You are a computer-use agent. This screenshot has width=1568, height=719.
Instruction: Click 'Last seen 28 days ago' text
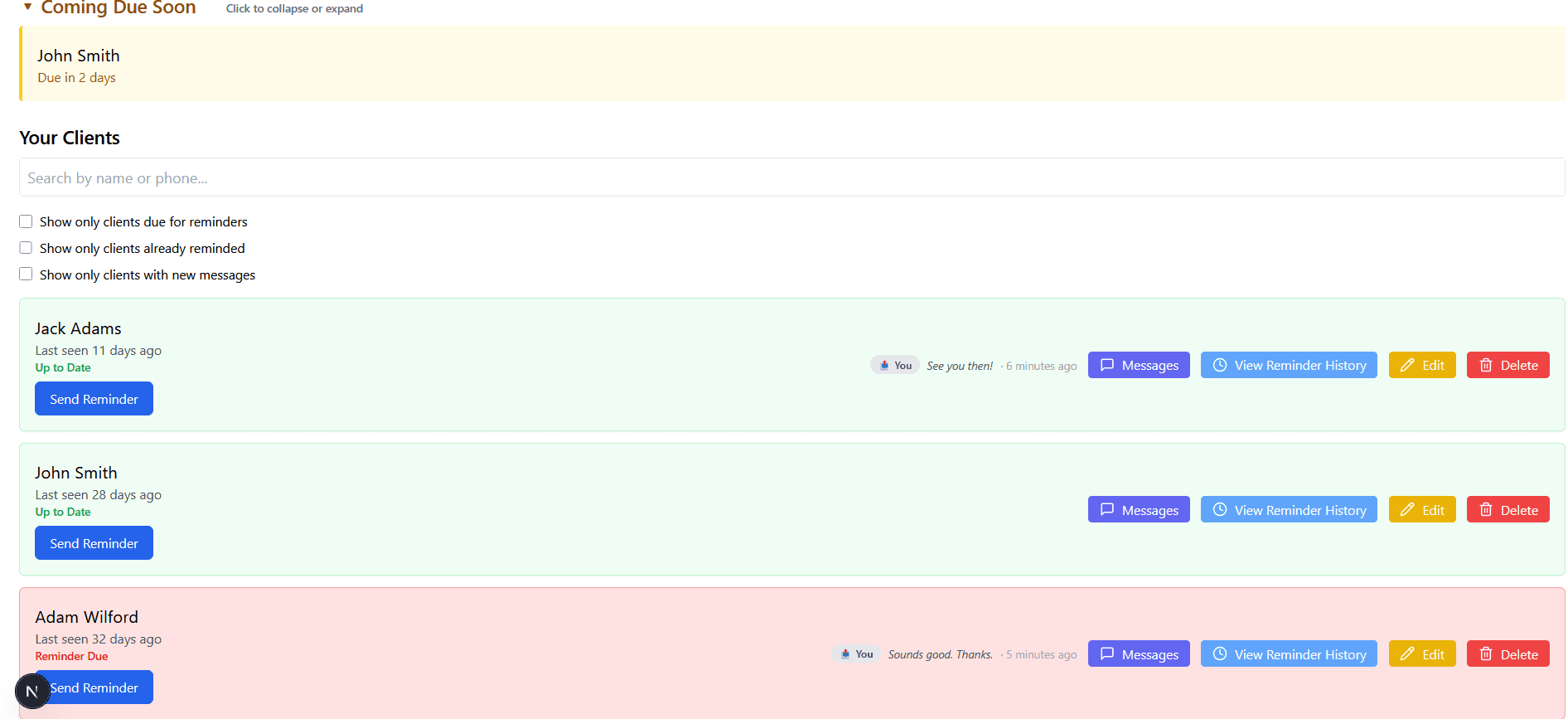pyautogui.click(x=99, y=495)
